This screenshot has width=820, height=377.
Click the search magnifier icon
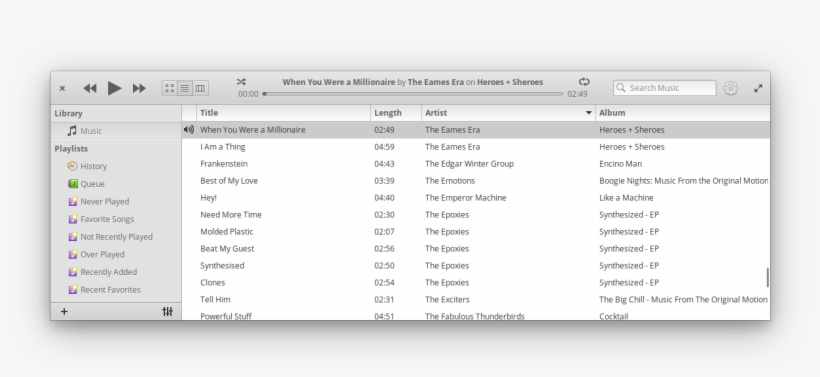pos(621,88)
